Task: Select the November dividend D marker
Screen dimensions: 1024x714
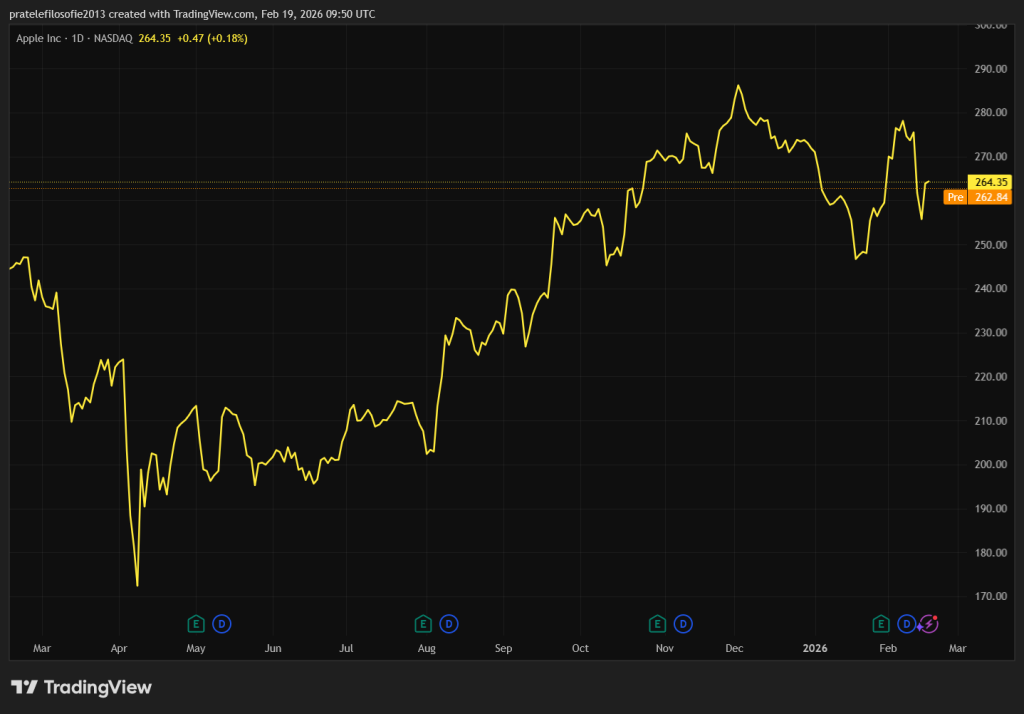Action: coord(683,624)
